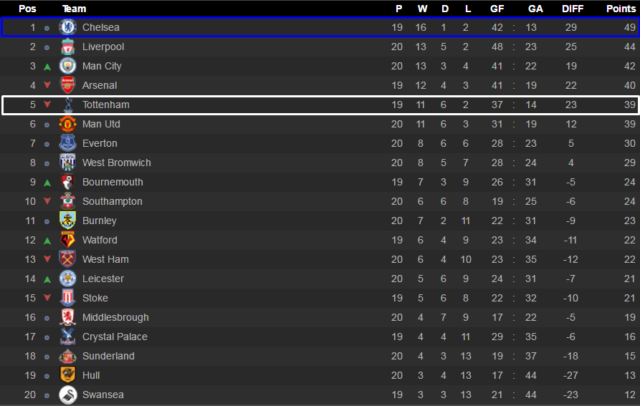The height and width of the screenshot is (406, 640).
Task: Click the Middlesbrough team name
Action: click(116, 317)
